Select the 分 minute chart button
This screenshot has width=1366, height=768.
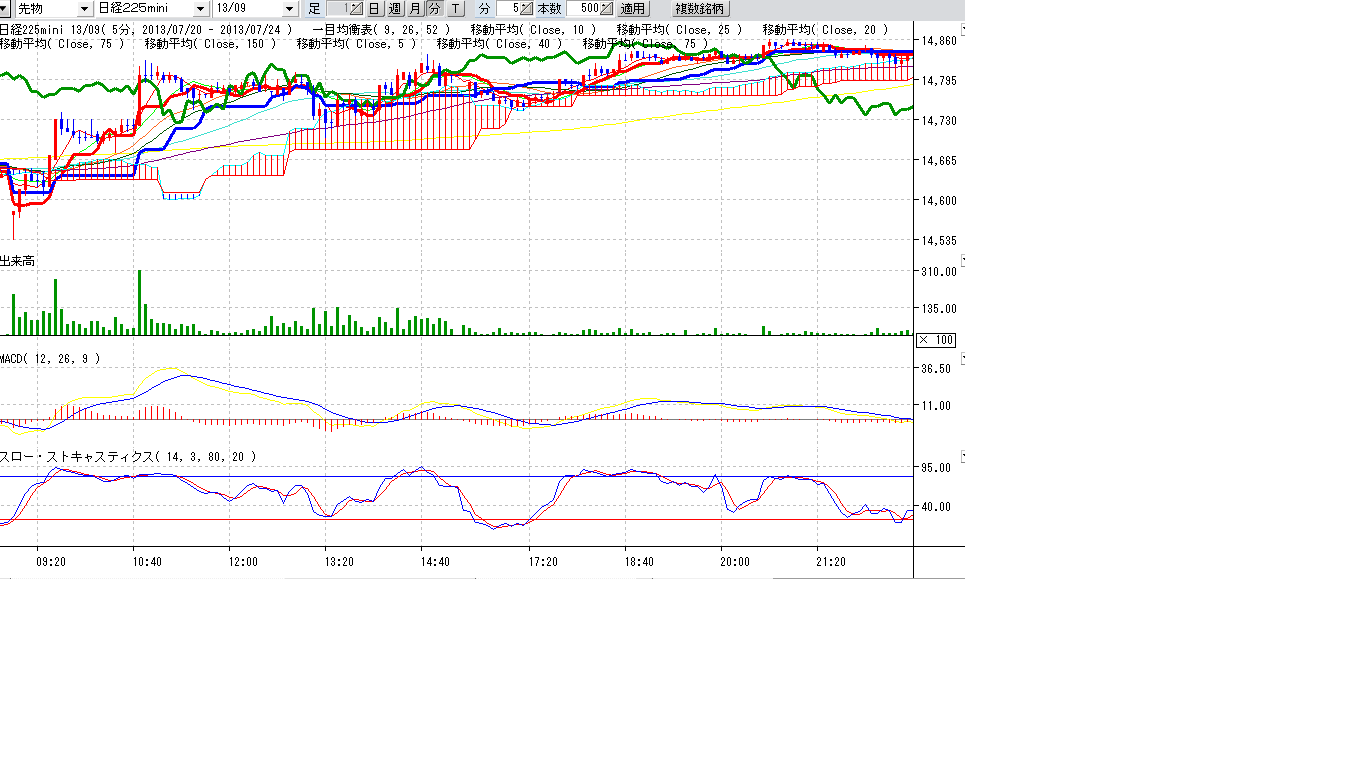click(x=434, y=9)
